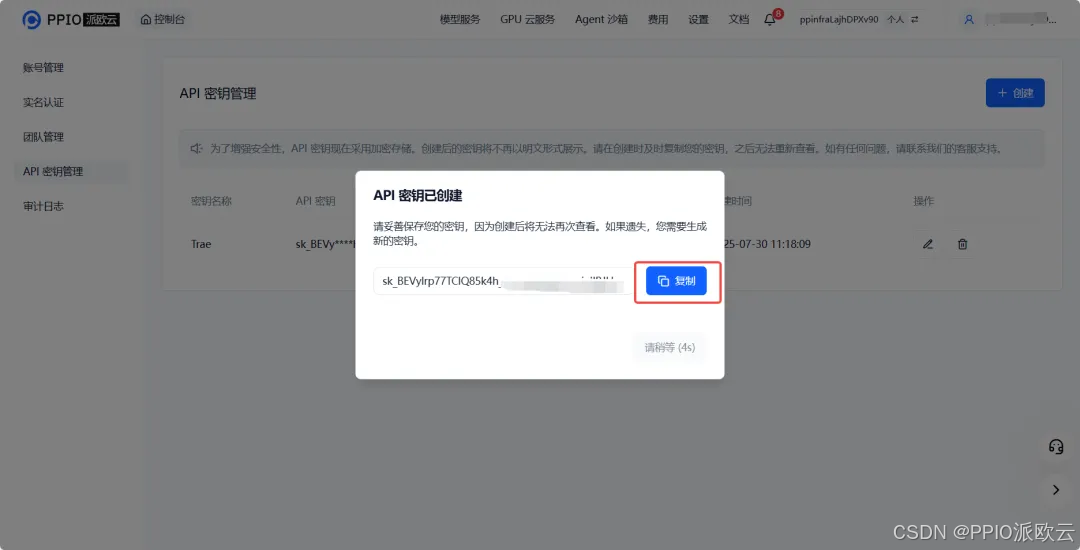Click the 请稍等 (4s) button

coord(669,348)
